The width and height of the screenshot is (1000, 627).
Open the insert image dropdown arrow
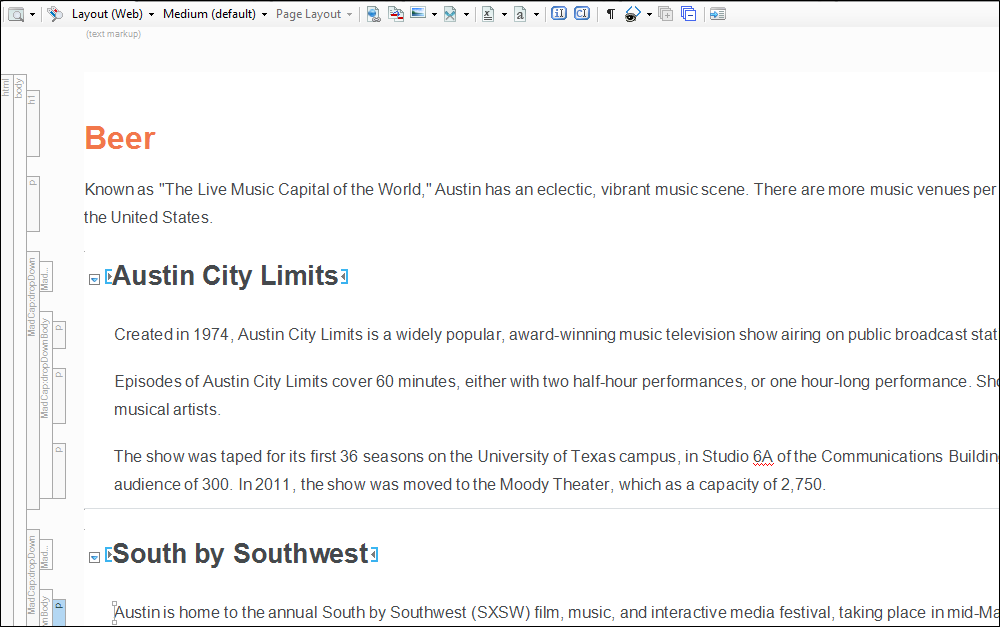[x=434, y=15]
